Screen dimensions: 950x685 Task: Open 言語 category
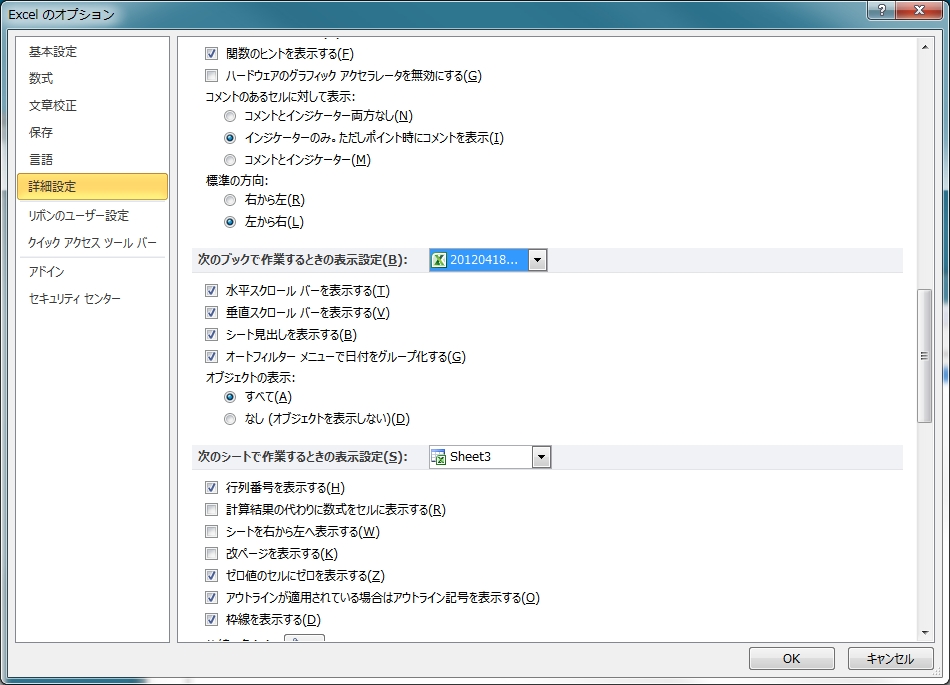[x=93, y=160]
